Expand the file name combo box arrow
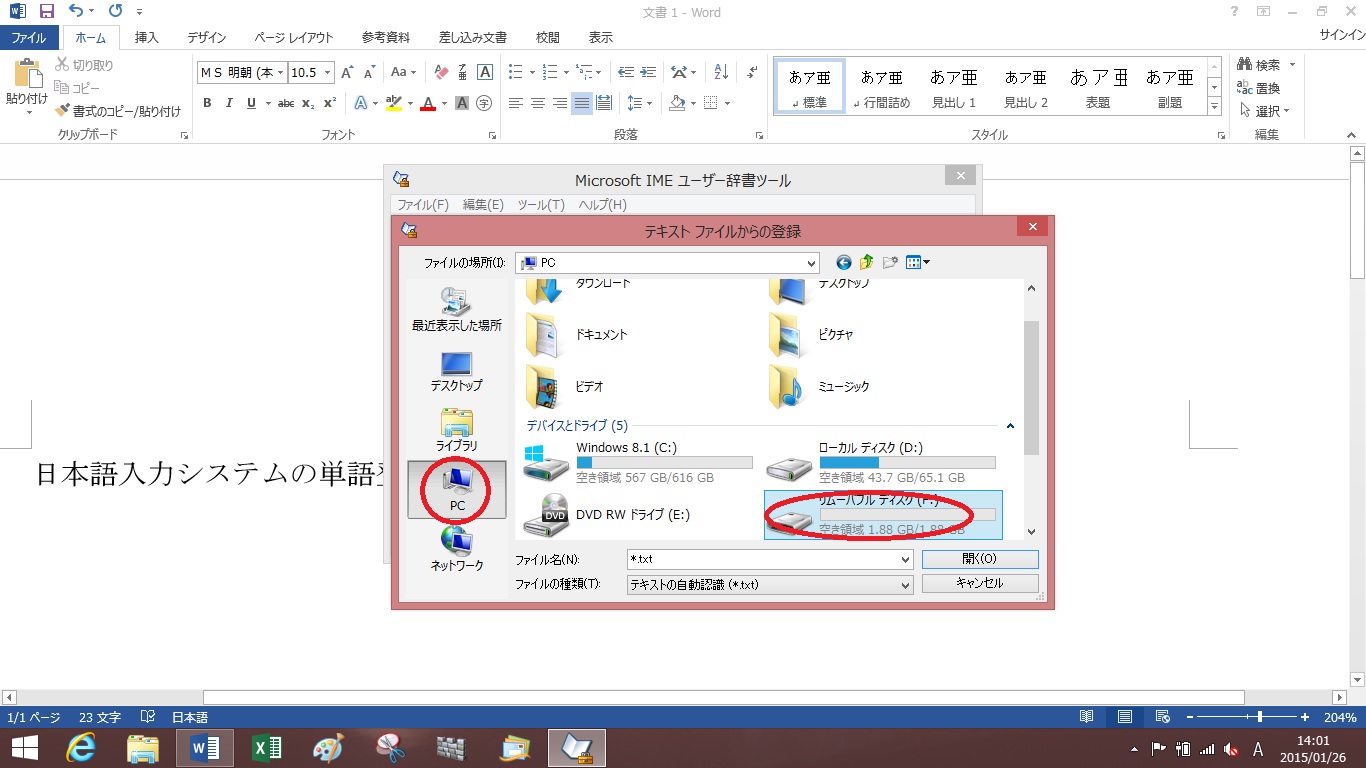The height and width of the screenshot is (768, 1366). tap(906, 560)
